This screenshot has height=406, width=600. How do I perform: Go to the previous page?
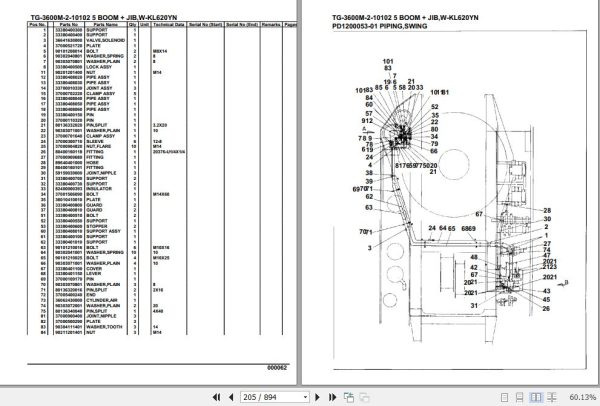pos(231,397)
